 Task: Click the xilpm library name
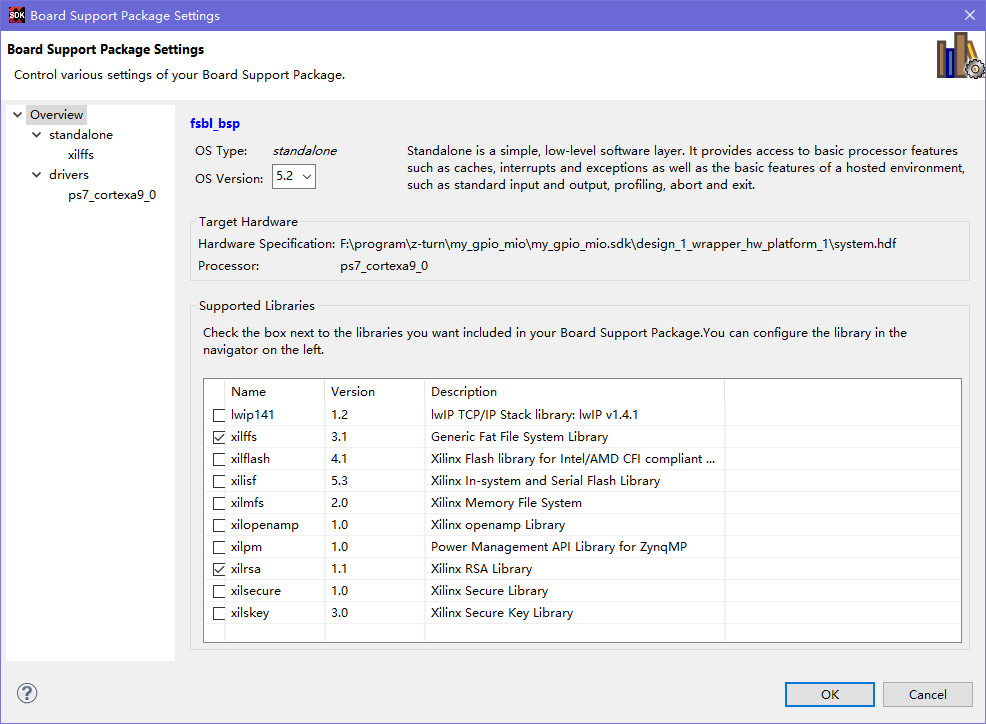tap(246, 547)
